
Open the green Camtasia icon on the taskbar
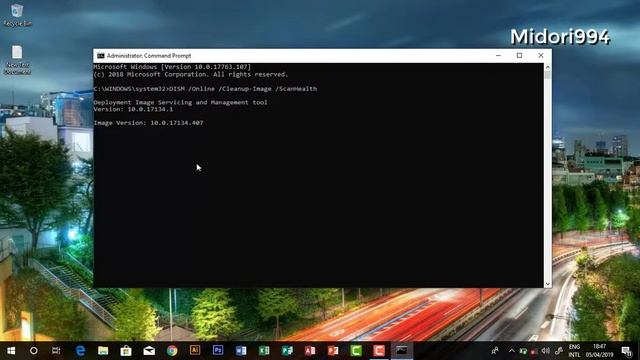(x=356, y=351)
